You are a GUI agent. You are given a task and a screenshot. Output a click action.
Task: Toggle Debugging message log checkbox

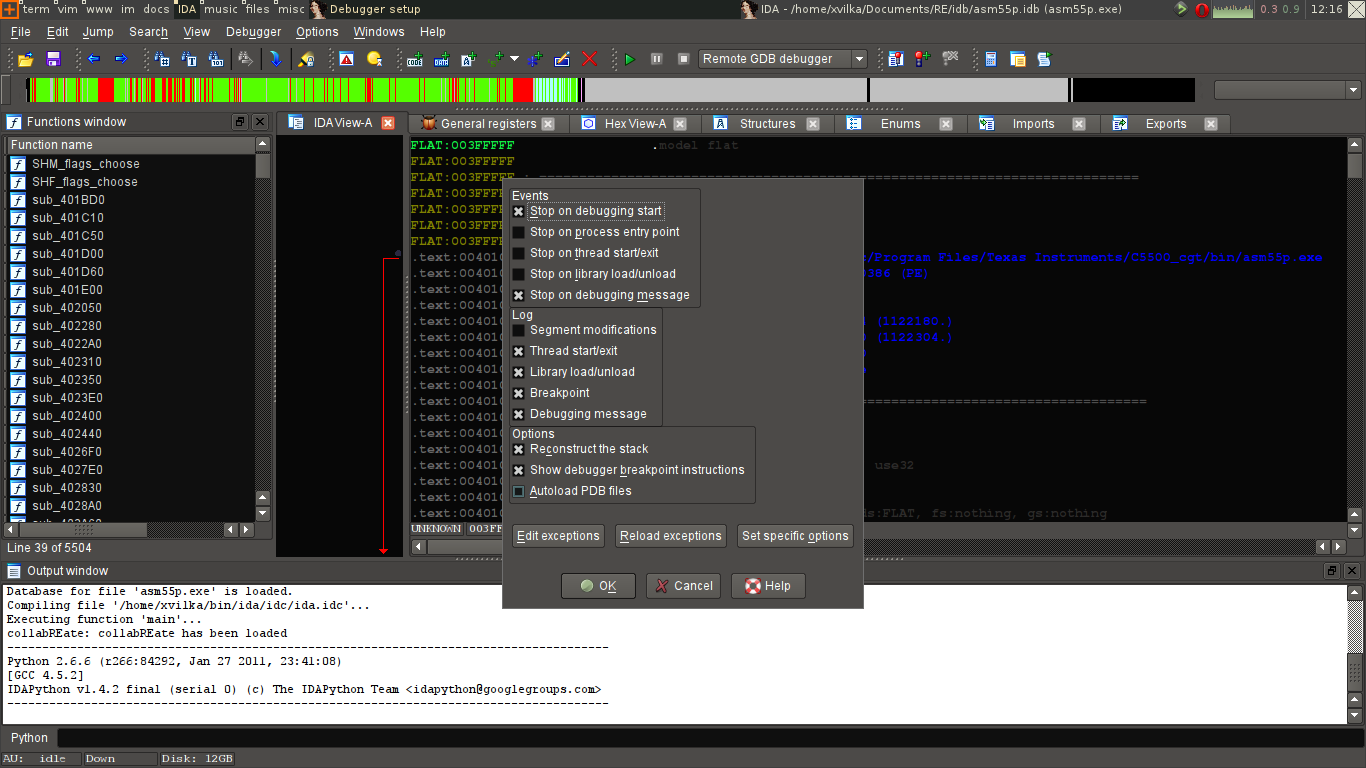pos(519,414)
